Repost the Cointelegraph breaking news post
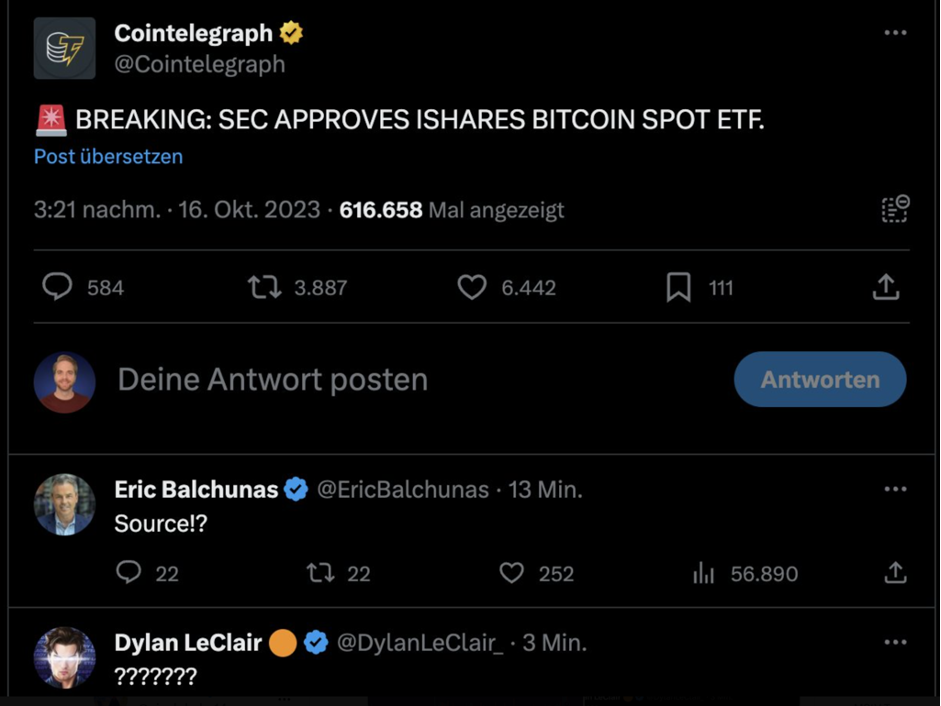941x706 pixels. 264,288
